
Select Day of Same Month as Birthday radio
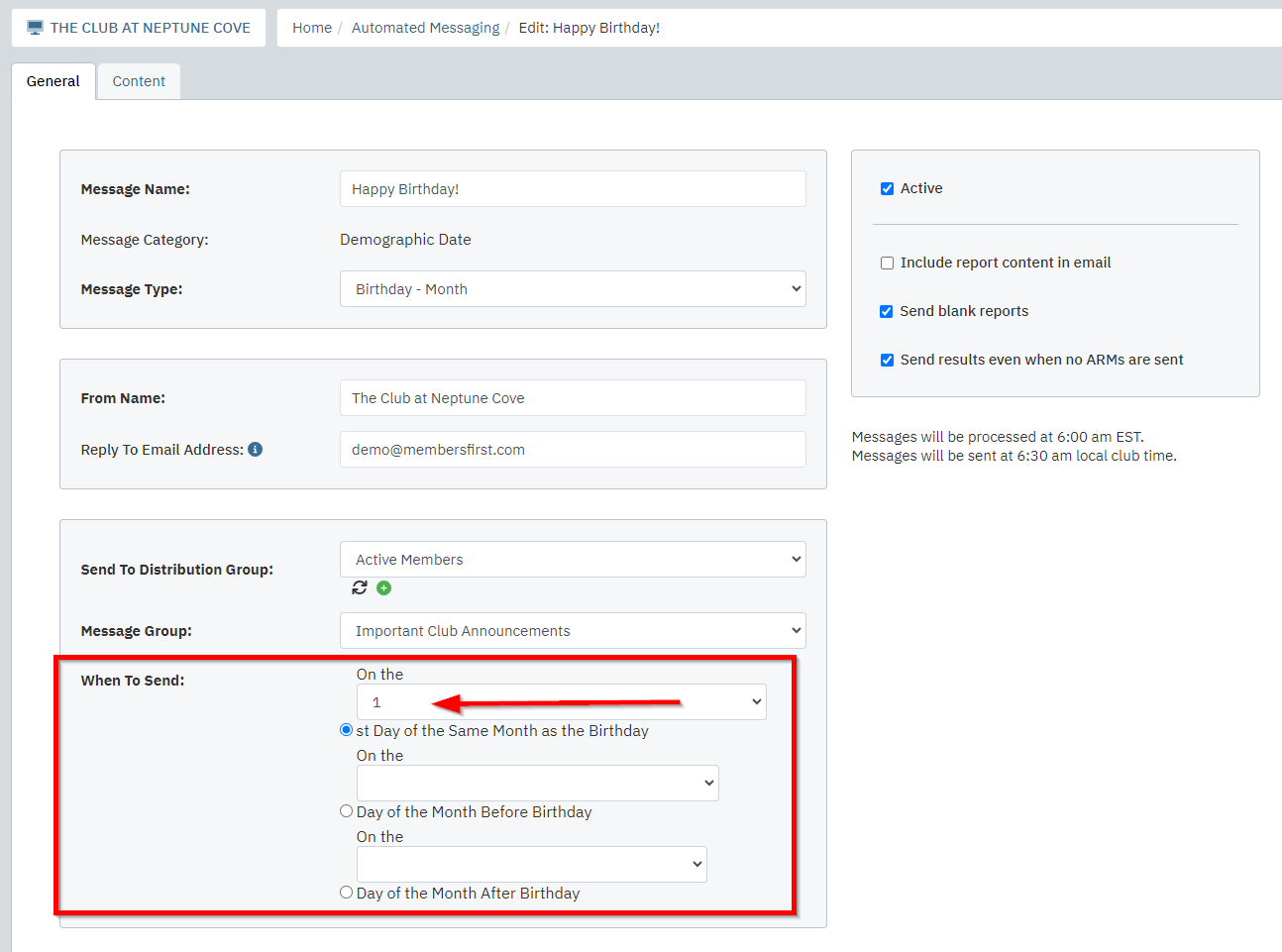[x=346, y=730]
